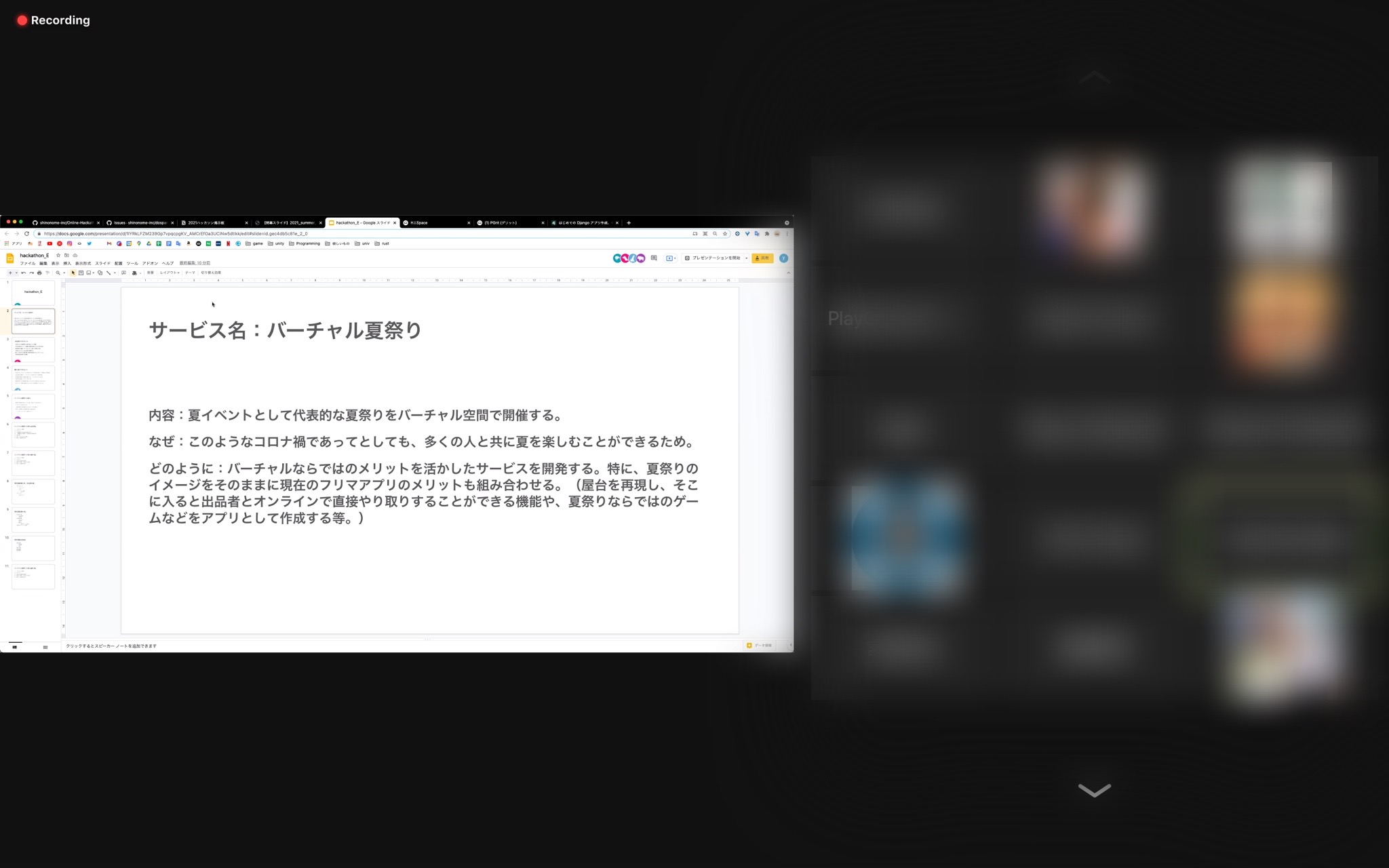Click the yellow 共有 share button

[762, 258]
